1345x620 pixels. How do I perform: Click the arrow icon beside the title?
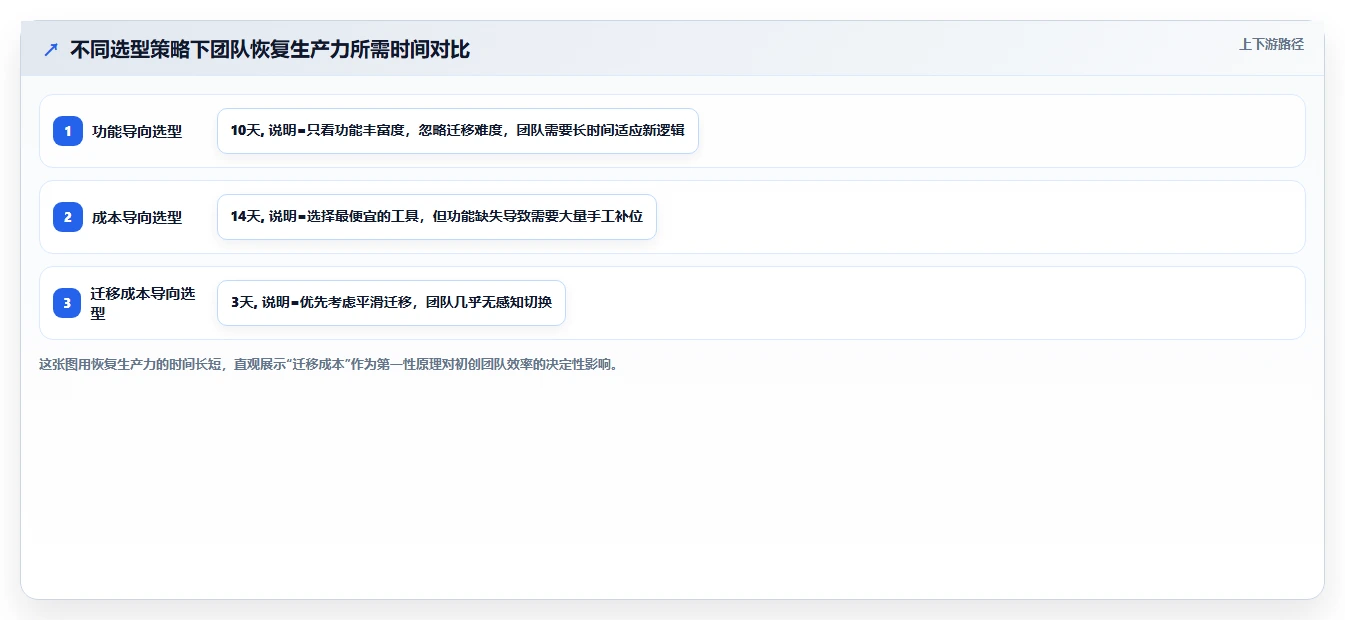[51, 50]
